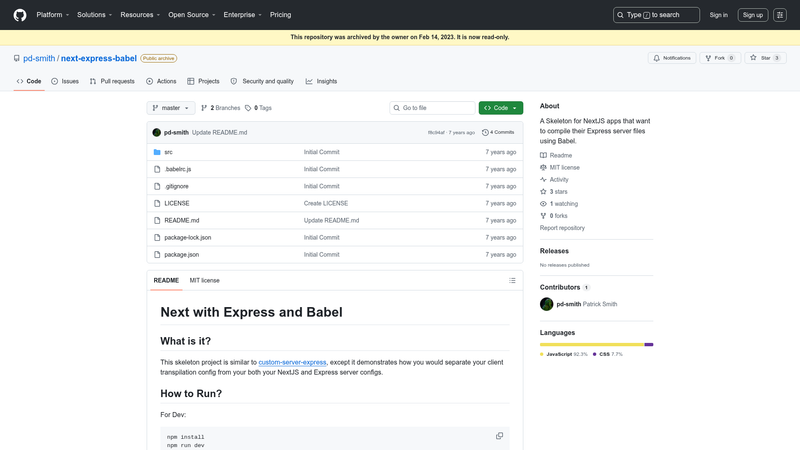Click the bell Notifications button
The height and width of the screenshot is (450, 800).
[672, 58]
